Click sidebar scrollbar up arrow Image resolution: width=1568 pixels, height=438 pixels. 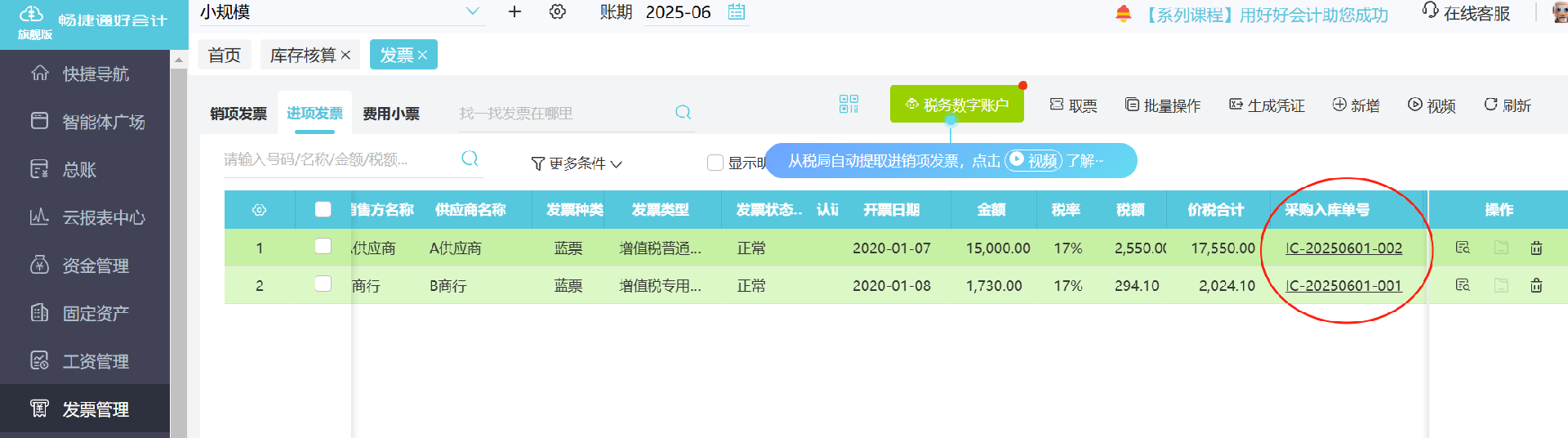(179, 60)
